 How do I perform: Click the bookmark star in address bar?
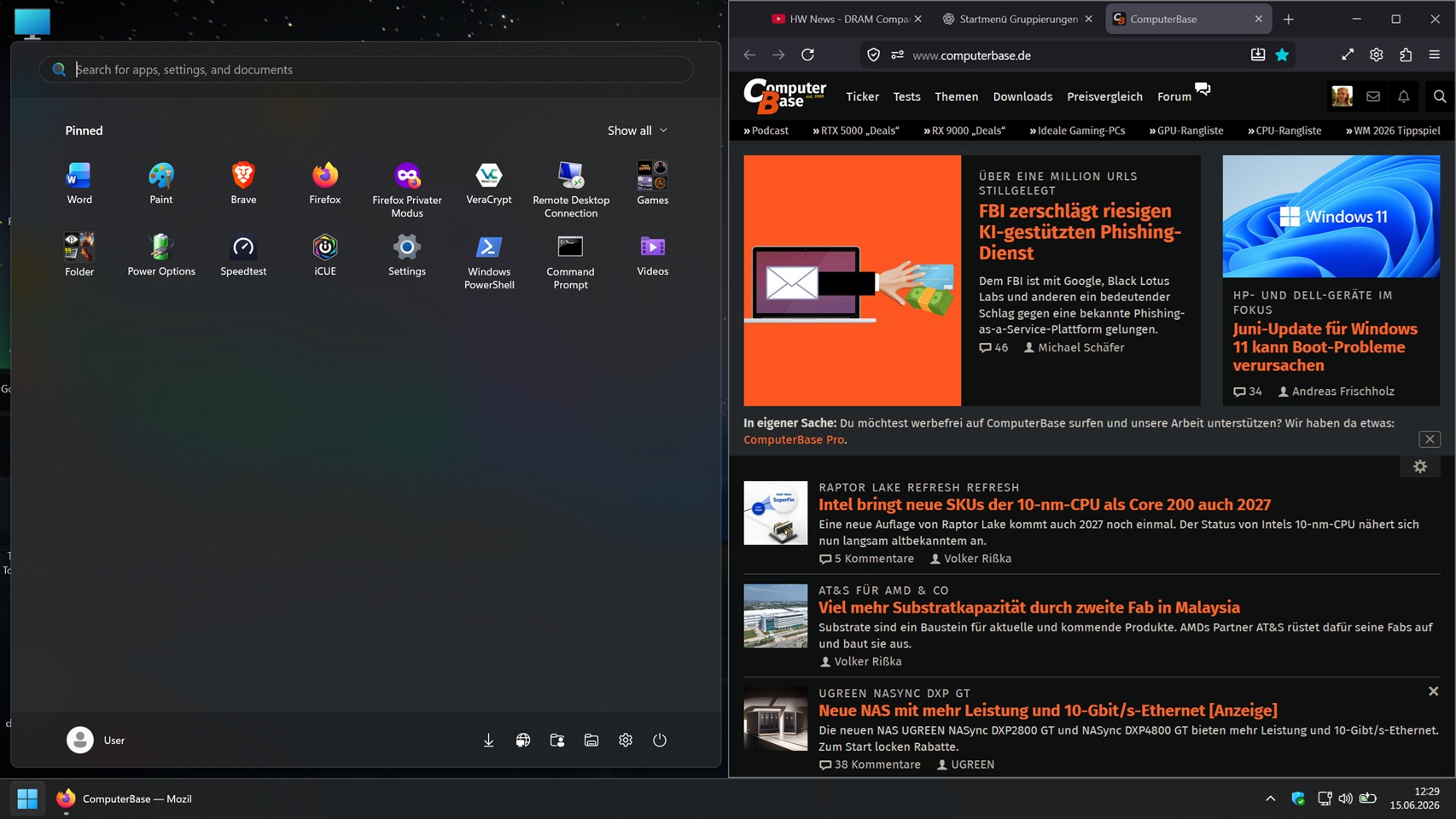click(x=1282, y=55)
